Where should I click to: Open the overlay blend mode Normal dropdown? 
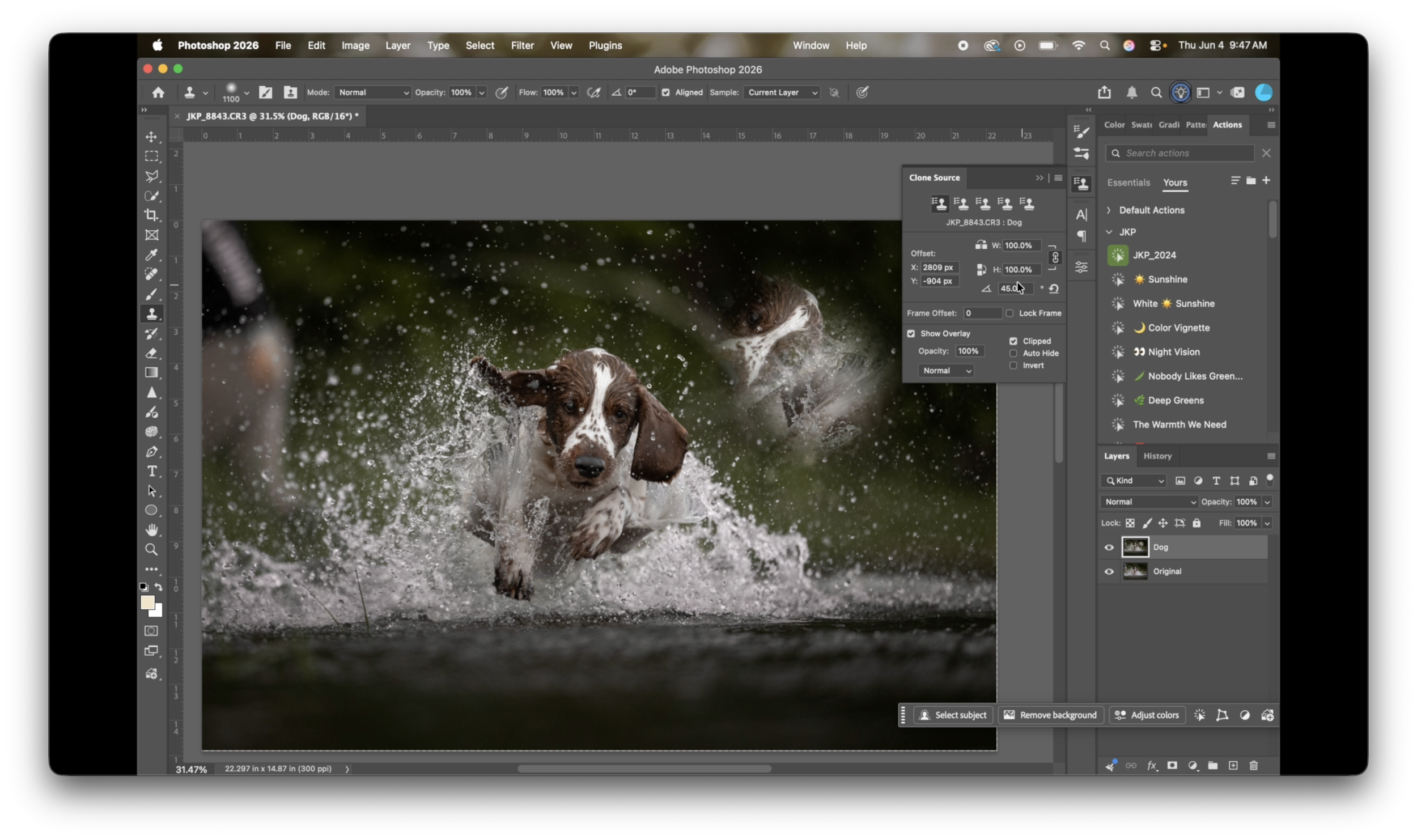[x=946, y=371]
